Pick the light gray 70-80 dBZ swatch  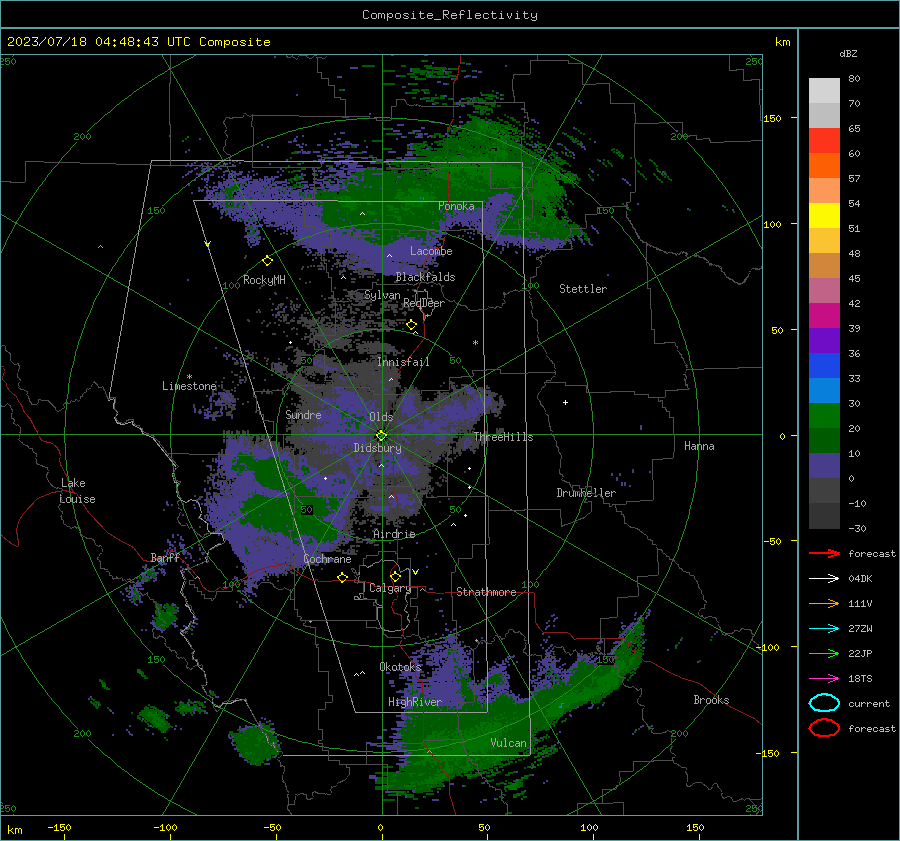pos(824,91)
